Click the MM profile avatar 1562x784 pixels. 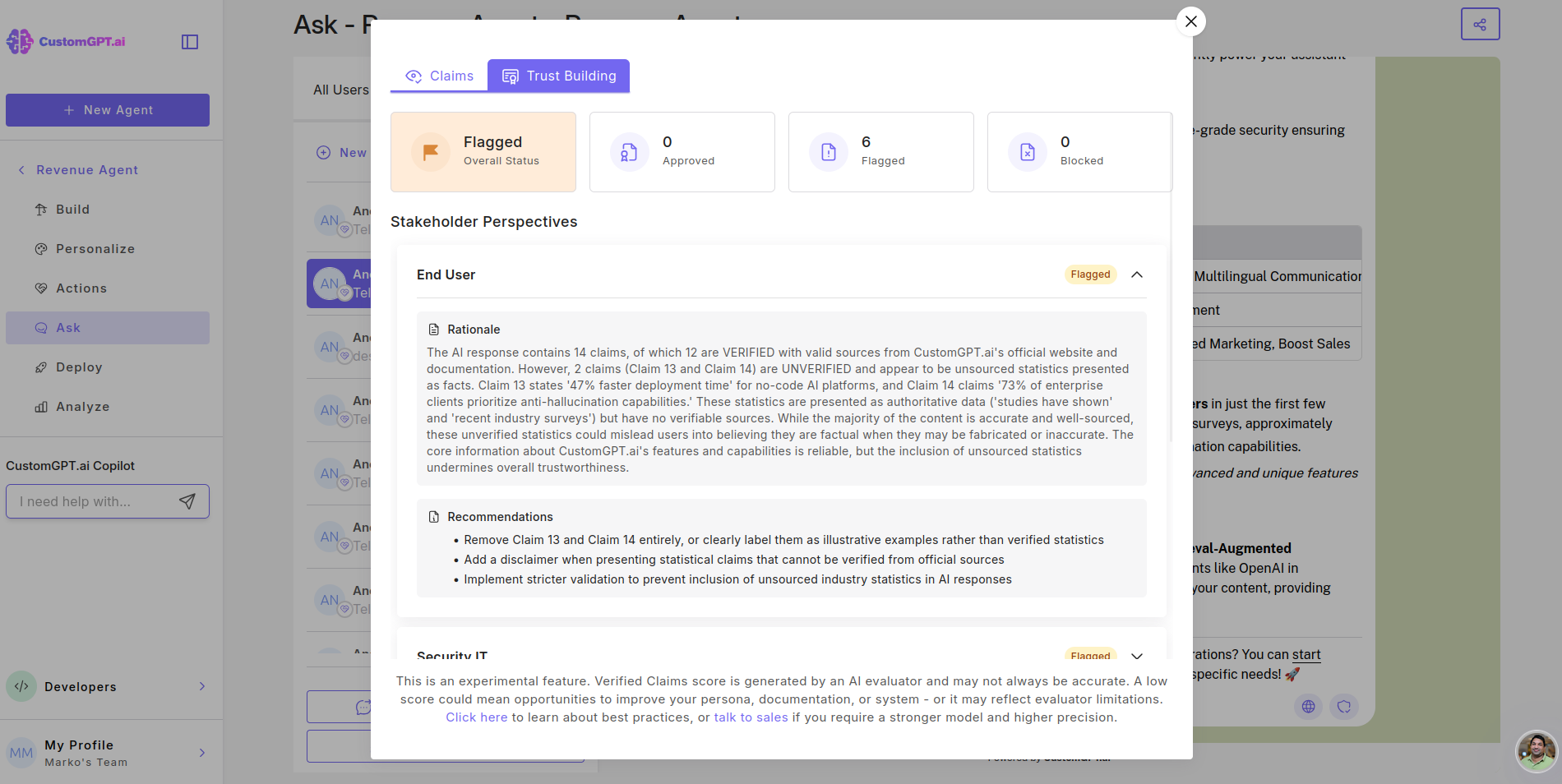pyautogui.click(x=21, y=753)
